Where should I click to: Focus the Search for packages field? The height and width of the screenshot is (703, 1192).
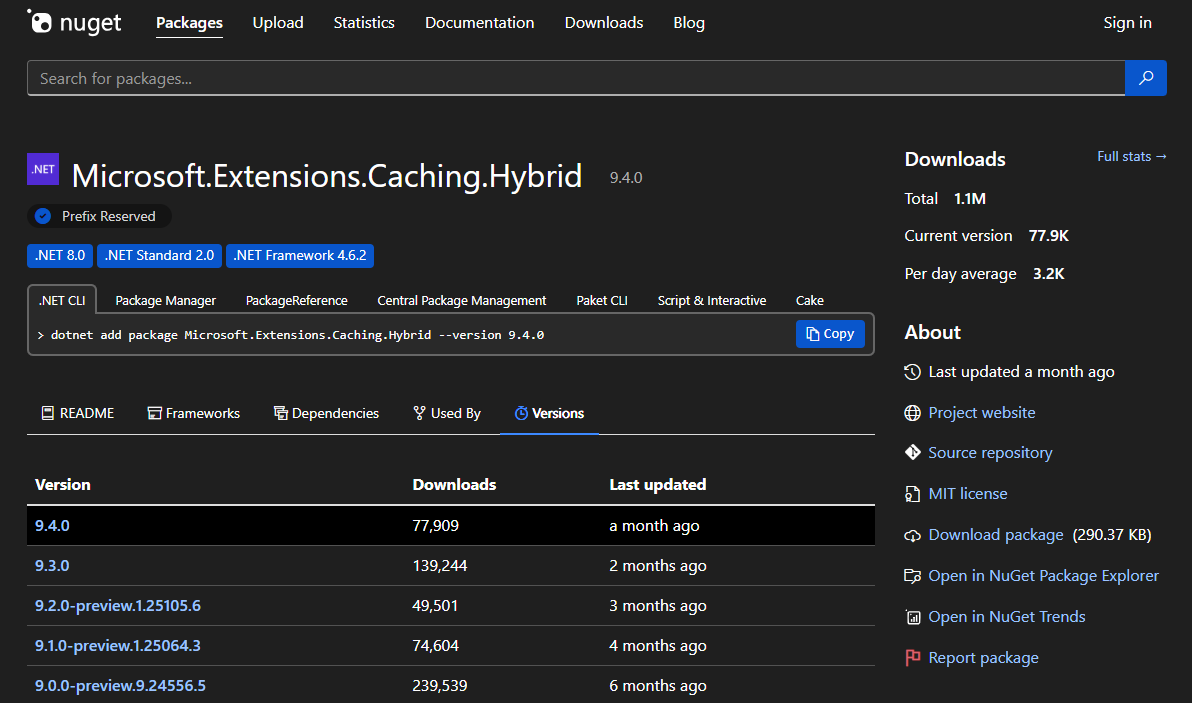(x=575, y=78)
